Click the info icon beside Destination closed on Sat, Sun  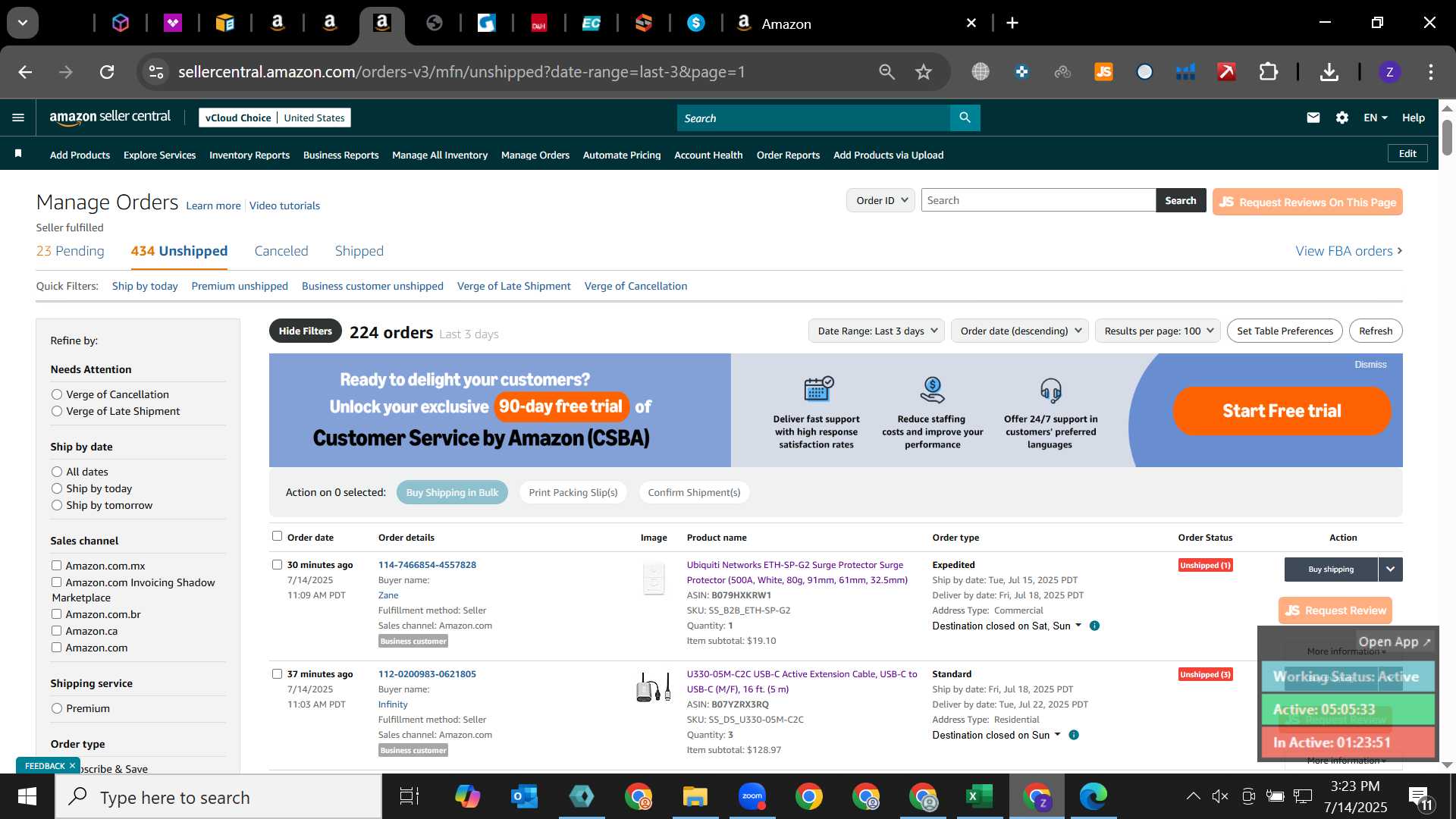tap(1094, 626)
